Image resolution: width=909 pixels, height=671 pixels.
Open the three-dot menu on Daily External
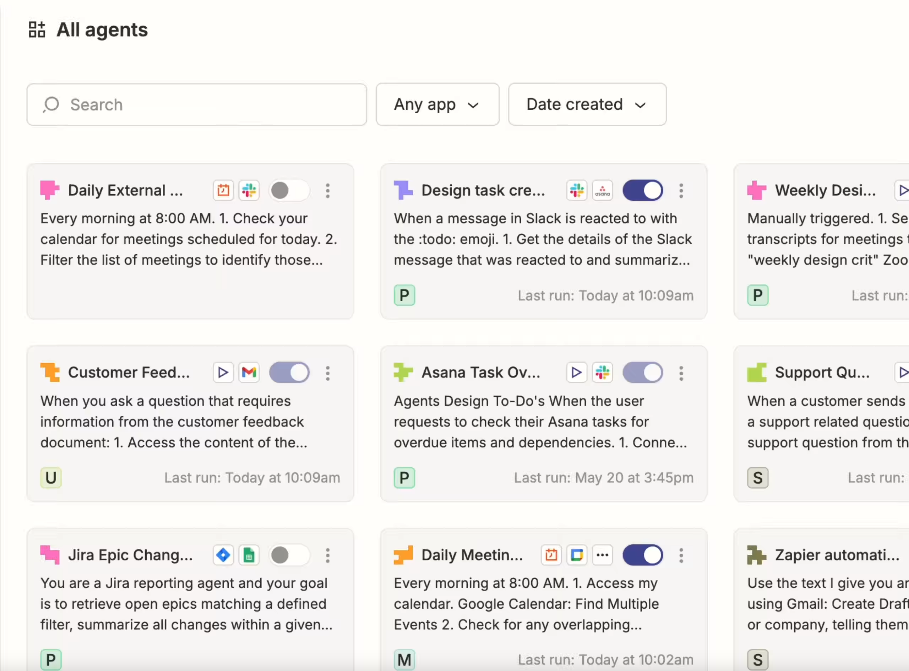[328, 191]
